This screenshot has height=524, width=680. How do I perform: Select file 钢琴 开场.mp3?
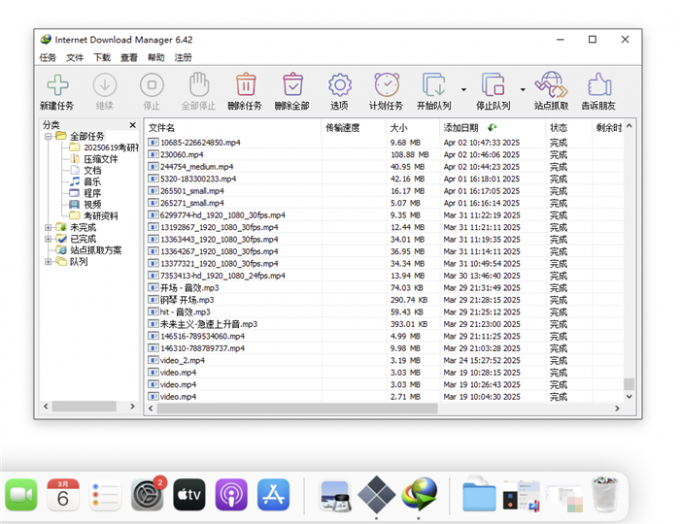(187, 300)
